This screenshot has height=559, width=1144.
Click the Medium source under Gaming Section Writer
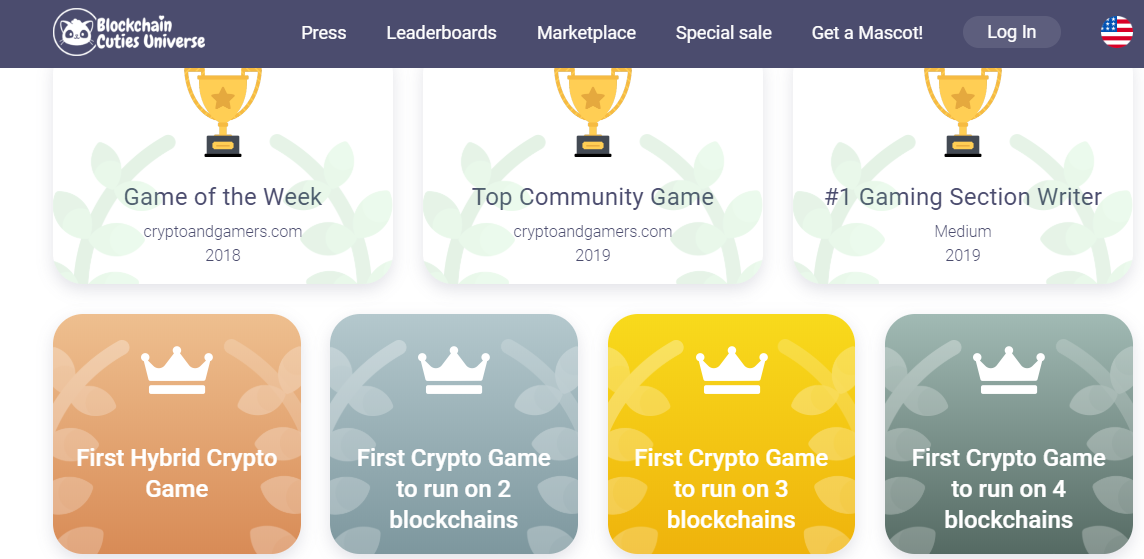pos(963,232)
